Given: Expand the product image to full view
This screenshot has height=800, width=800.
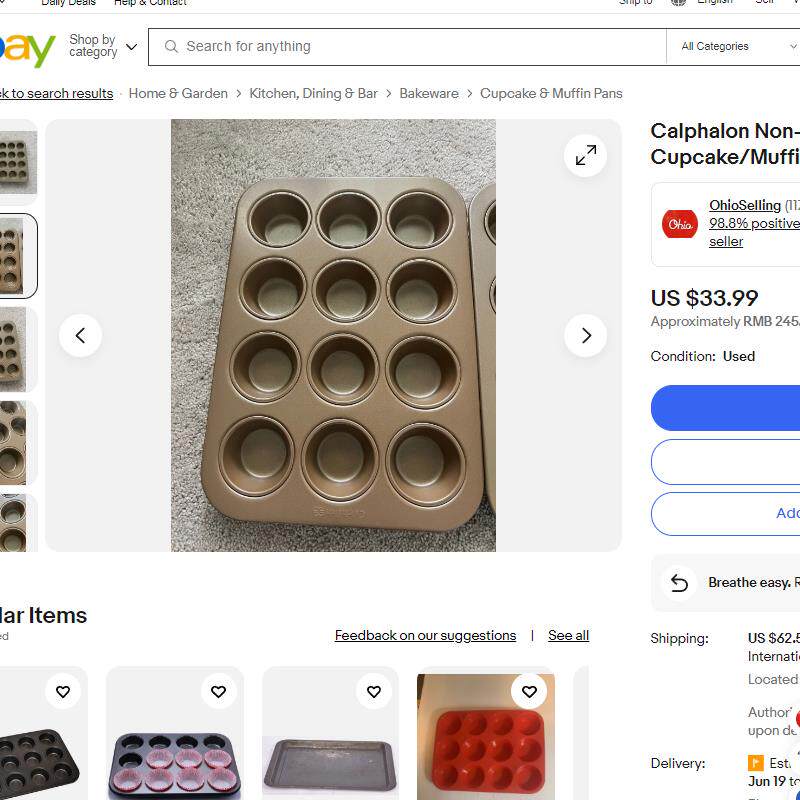Looking at the screenshot, I should (x=586, y=155).
